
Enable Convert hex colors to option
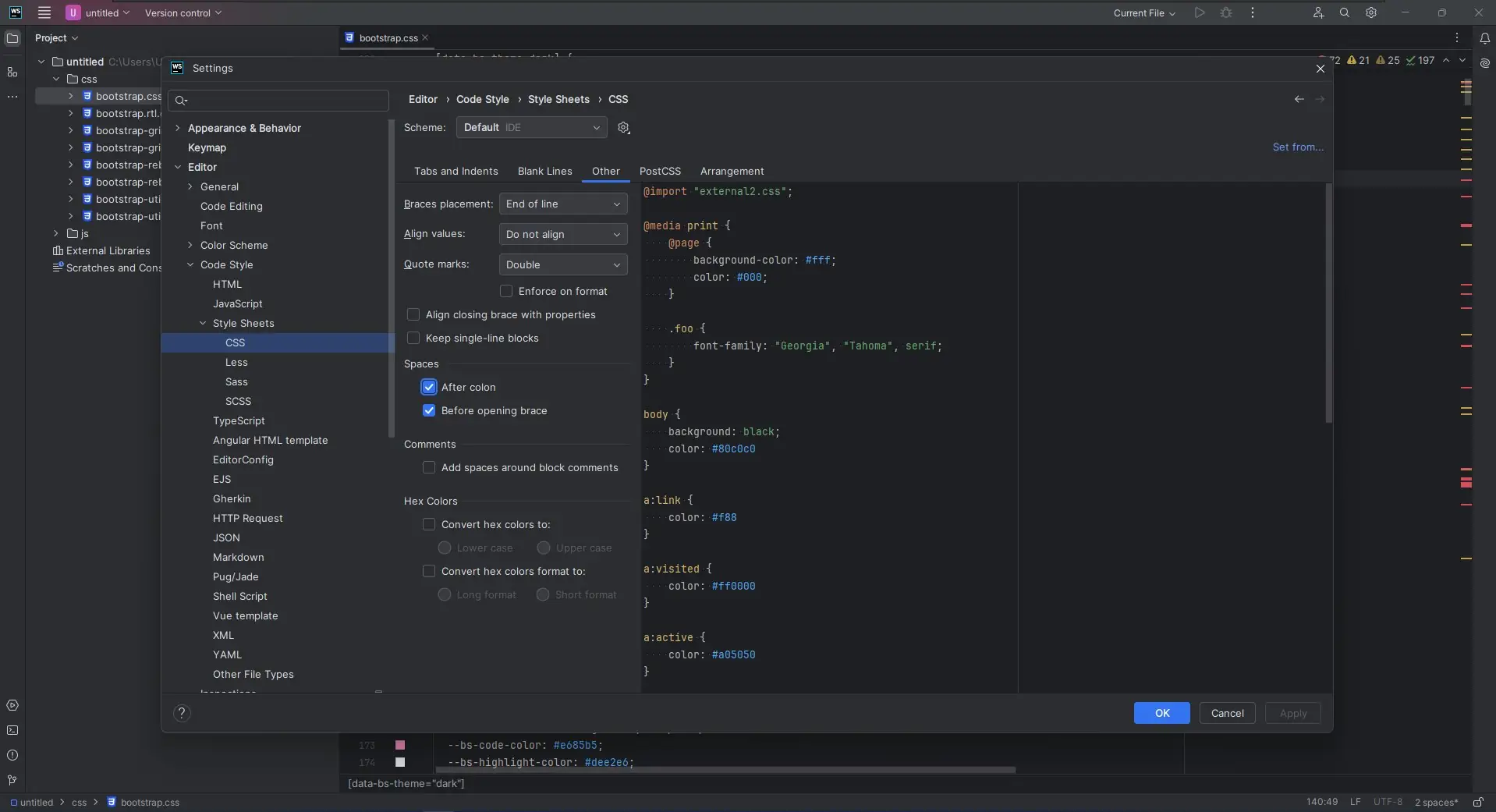pyautogui.click(x=429, y=525)
